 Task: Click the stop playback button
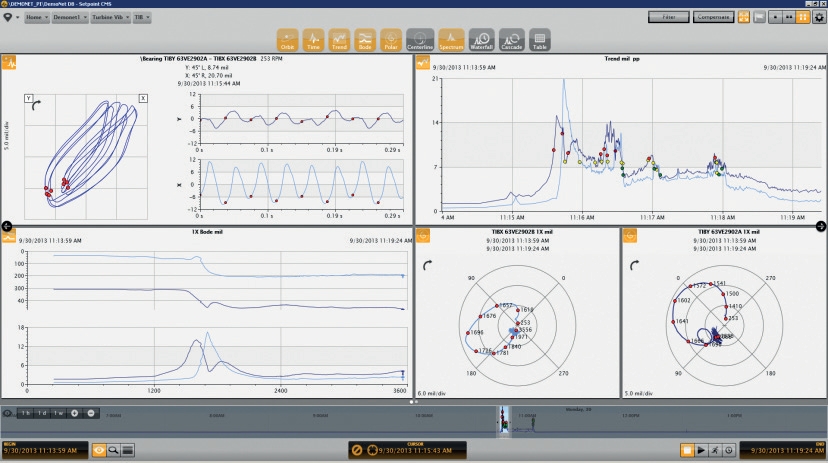(x=686, y=450)
